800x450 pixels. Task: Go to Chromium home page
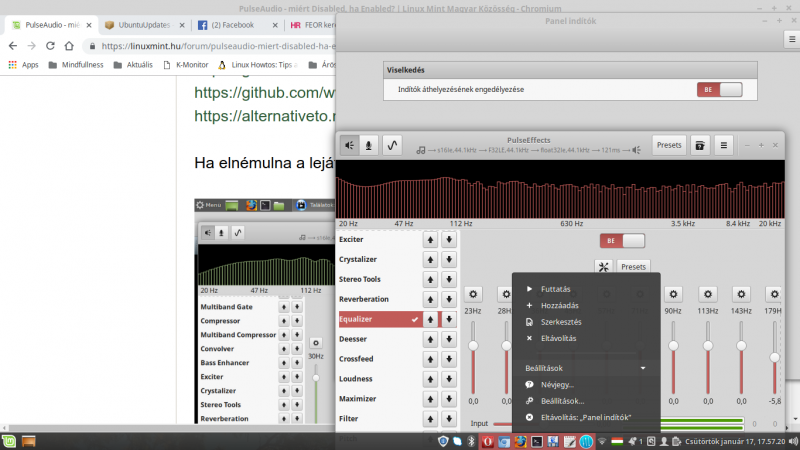click(69, 46)
